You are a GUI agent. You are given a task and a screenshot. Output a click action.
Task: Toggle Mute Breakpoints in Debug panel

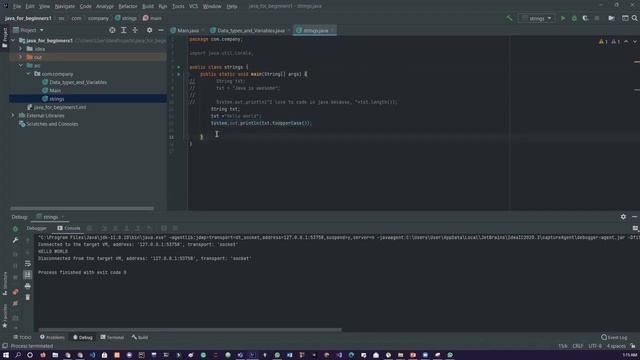point(16,303)
